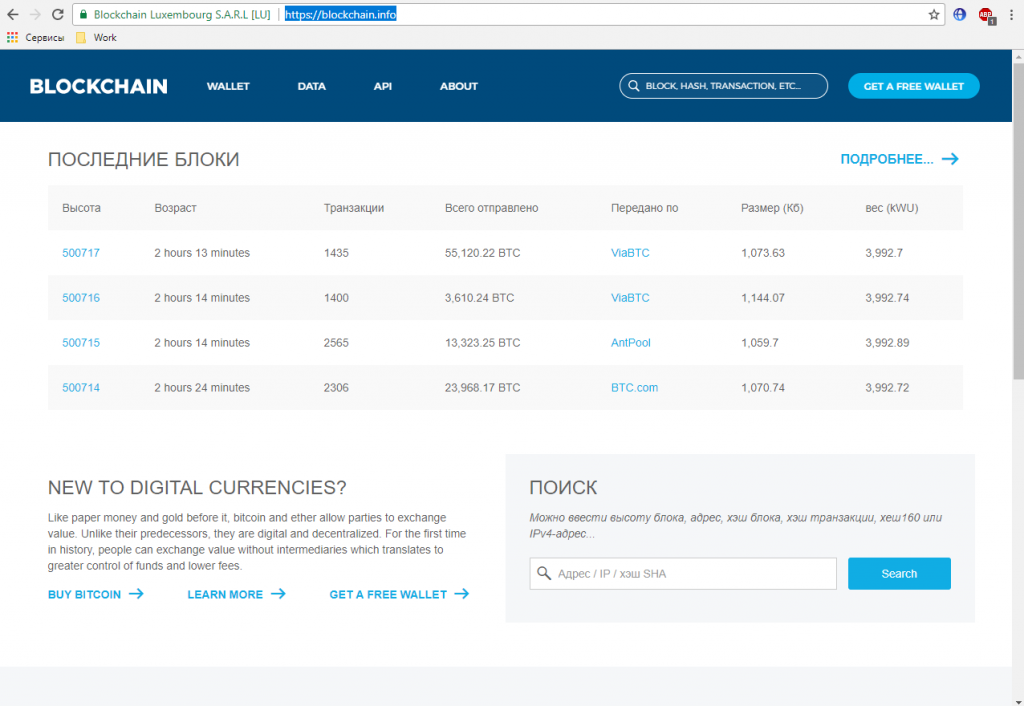Open the AntPool relay link
The image size is (1024, 706).
631,343
